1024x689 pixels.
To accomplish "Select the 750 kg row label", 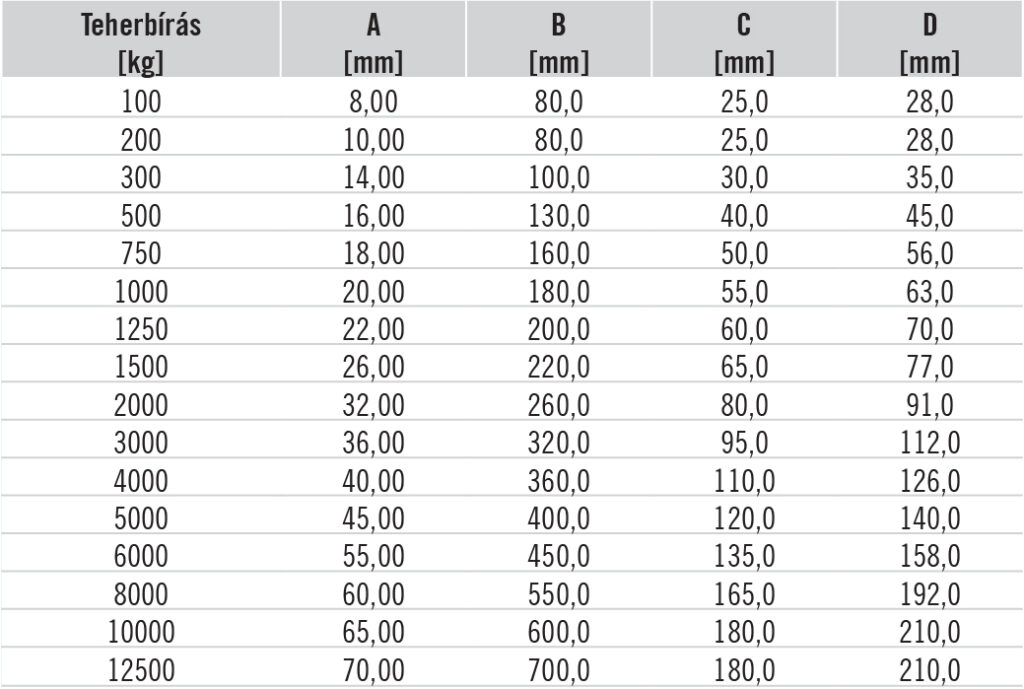I will click(141, 253).
